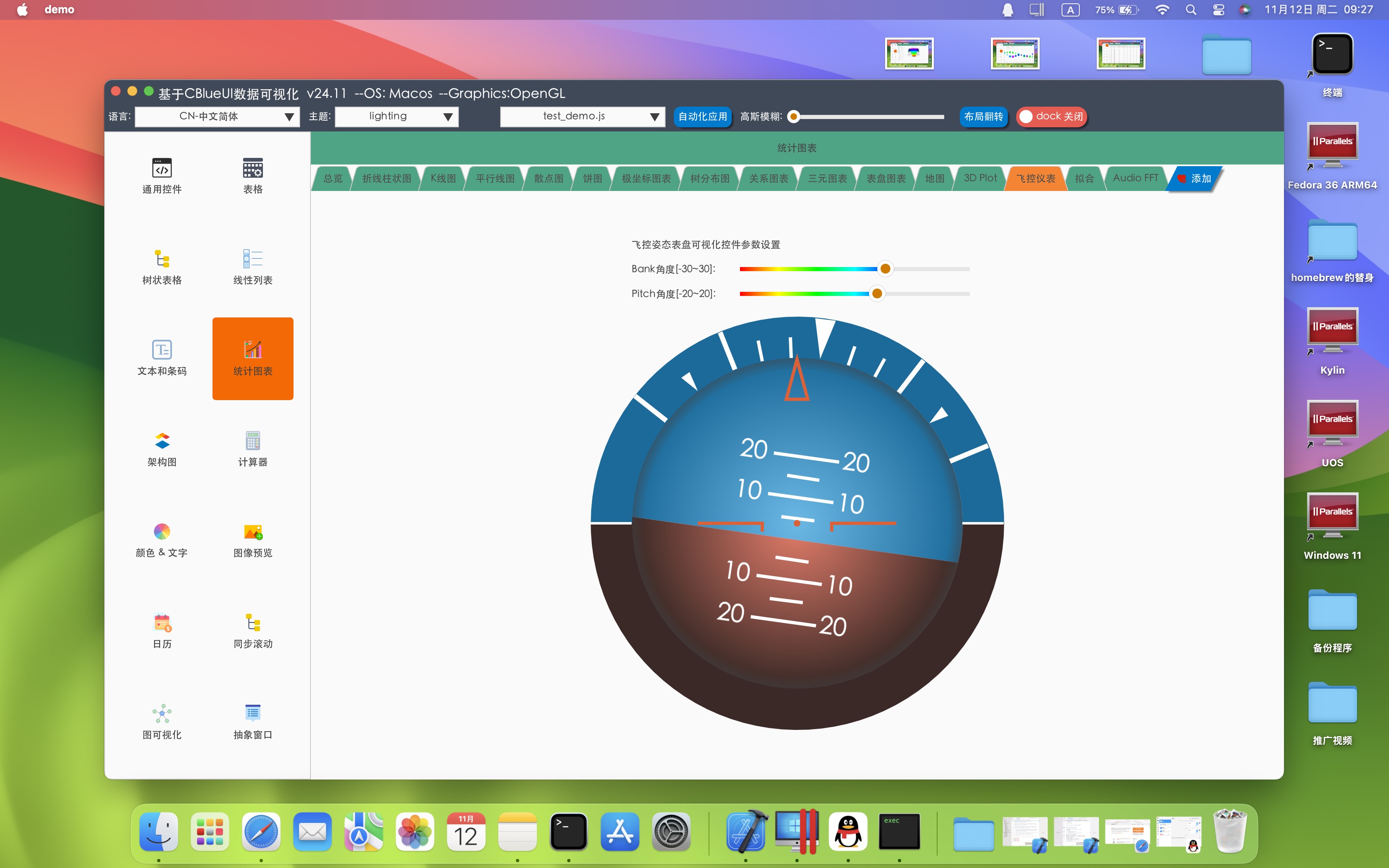Screen dimensions: 1389x868
Task: Open the 推广视频 desktop folder
Action: (x=1332, y=713)
